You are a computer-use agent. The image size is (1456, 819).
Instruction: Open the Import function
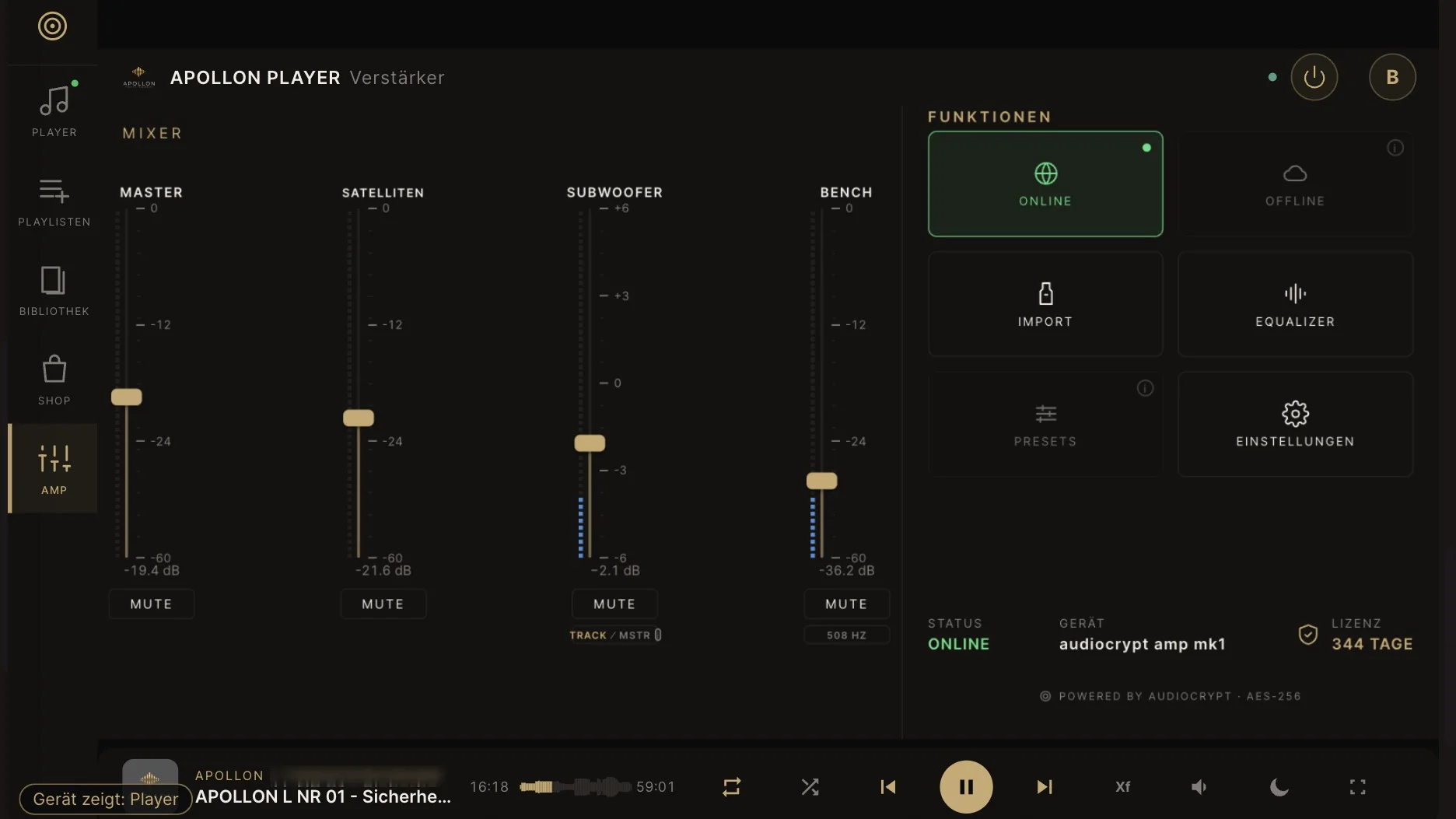(1045, 304)
